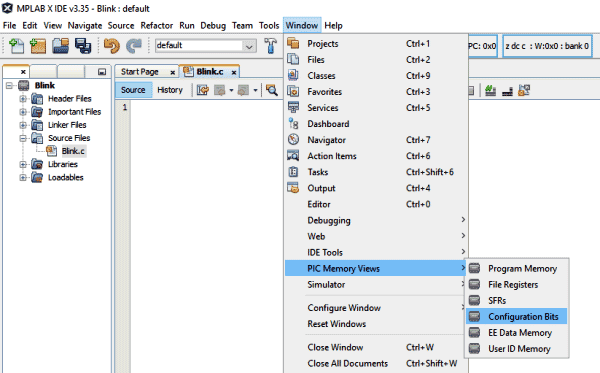Collapse the Blink project root node
Image resolution: width=600 pixels, height=373 pixels.
10,85
